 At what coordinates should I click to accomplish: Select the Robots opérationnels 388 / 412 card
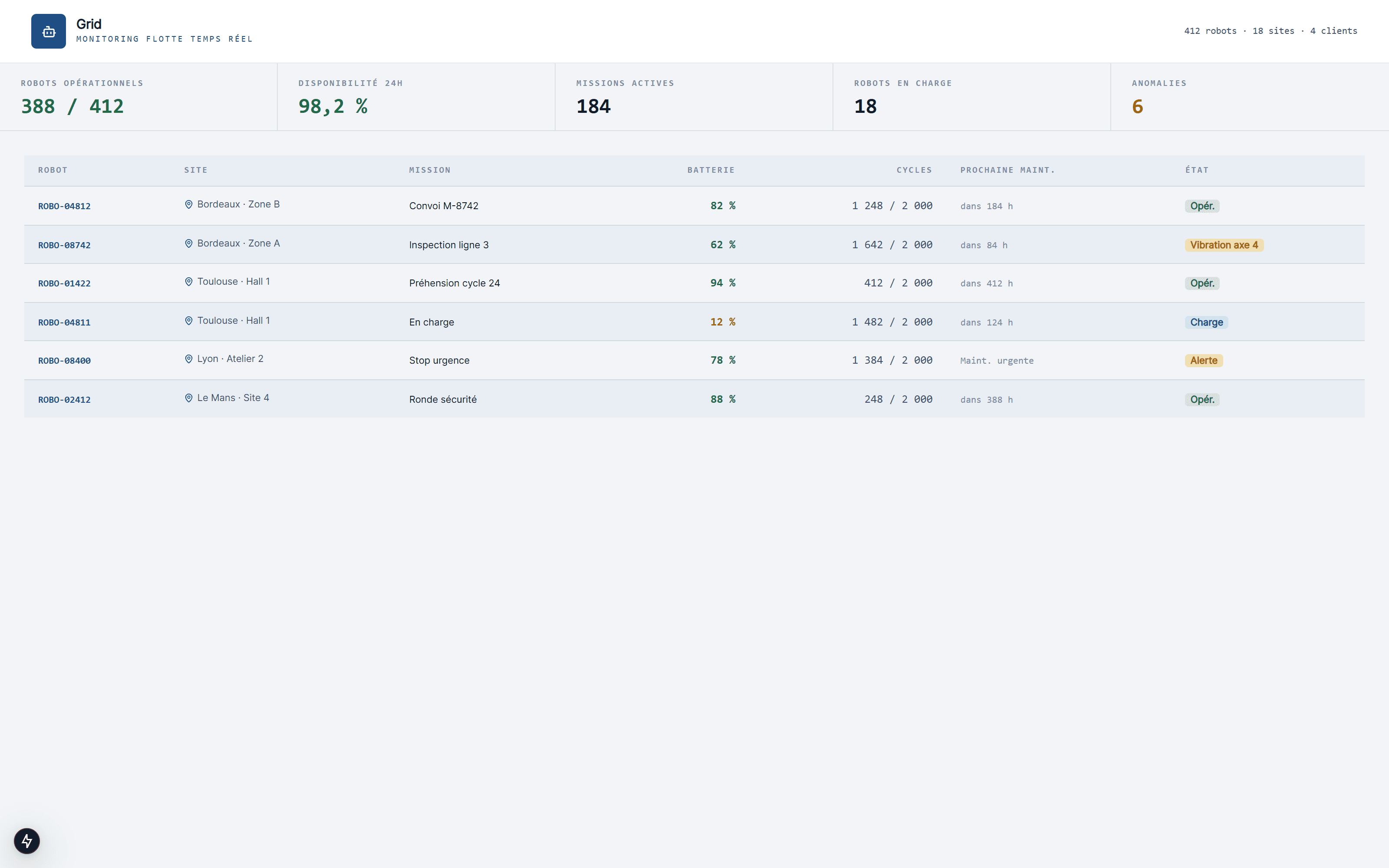[x=138, y=97]
